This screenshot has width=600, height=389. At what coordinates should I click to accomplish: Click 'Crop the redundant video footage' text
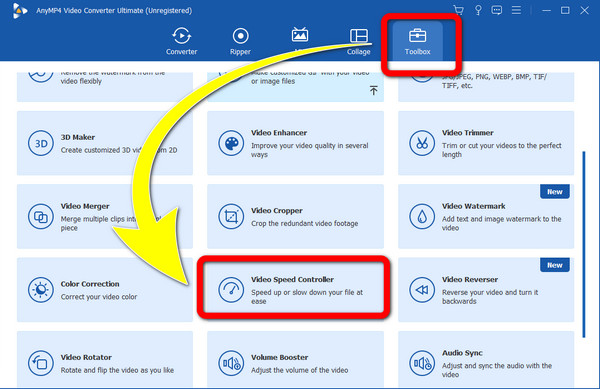coord(305,223)
